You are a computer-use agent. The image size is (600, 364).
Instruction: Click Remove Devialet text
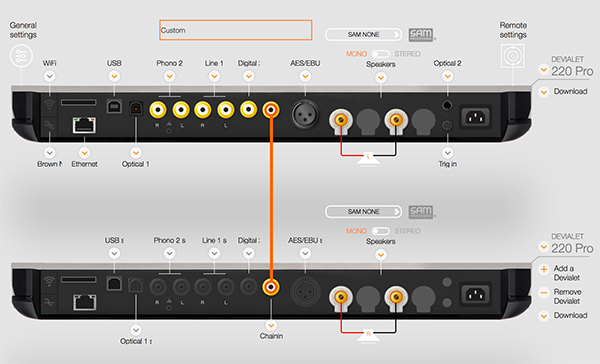pos(567,297)
